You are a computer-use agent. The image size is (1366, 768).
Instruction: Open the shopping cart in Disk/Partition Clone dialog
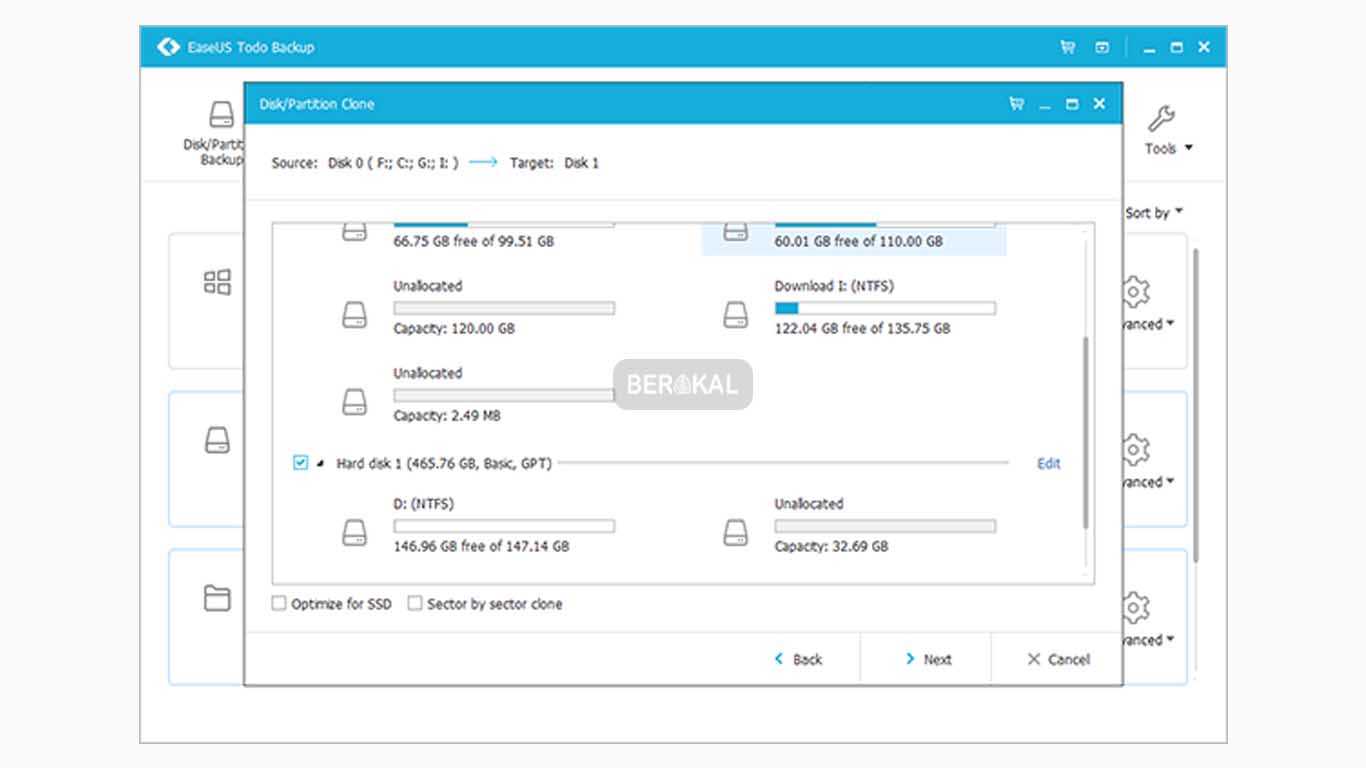pos(1017,104)
